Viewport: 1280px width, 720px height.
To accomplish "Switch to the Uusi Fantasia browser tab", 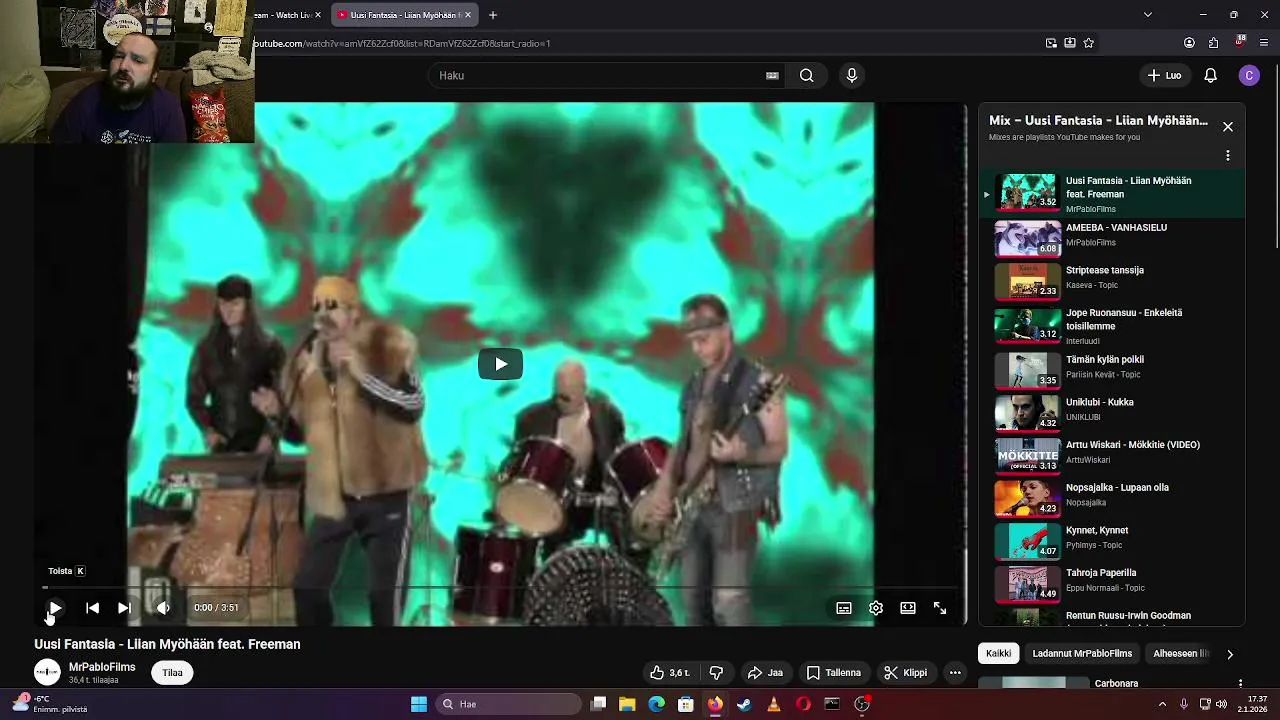I will tap(404, 15).
